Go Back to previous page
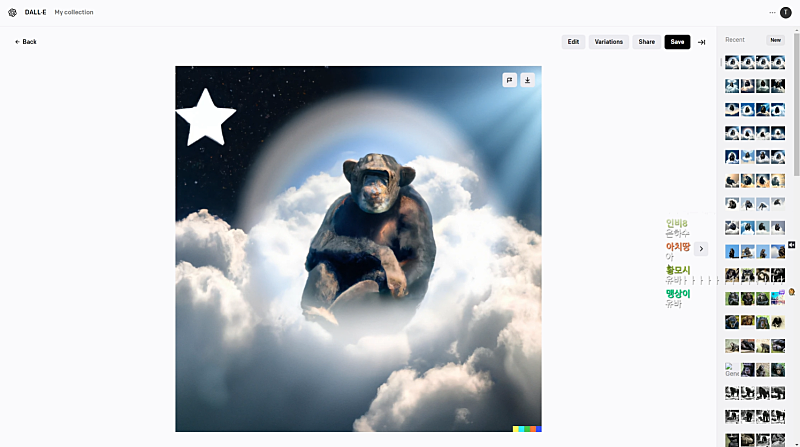 pyautogui.click(x=26, y=42)
